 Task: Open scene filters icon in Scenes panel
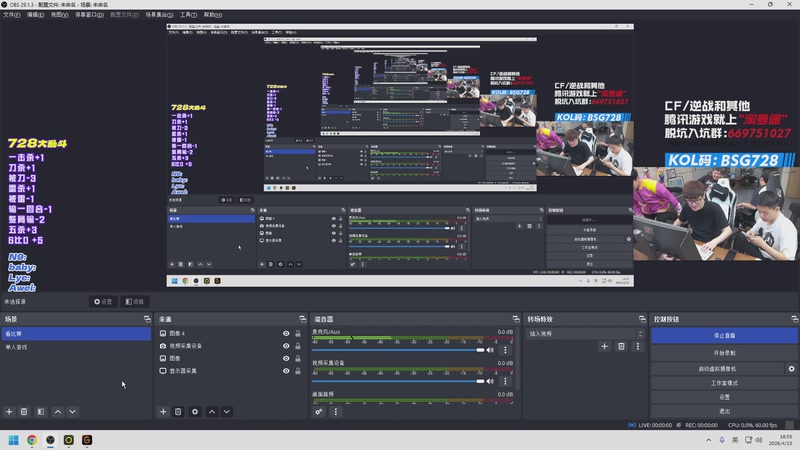pyautogui.click(x=41, y=411)
